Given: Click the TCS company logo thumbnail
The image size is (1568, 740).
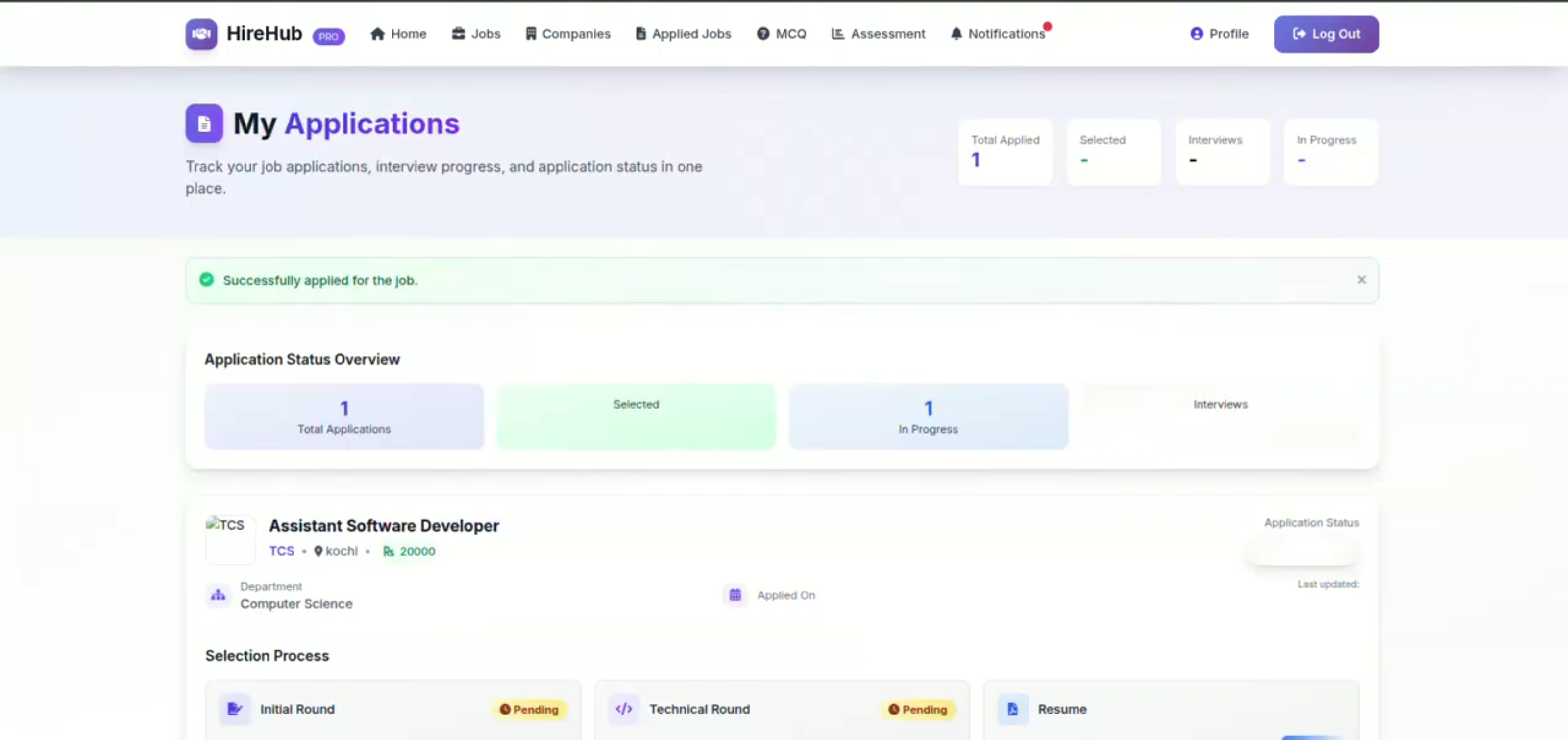Looking at the screenshot, I should coord(230,540).
